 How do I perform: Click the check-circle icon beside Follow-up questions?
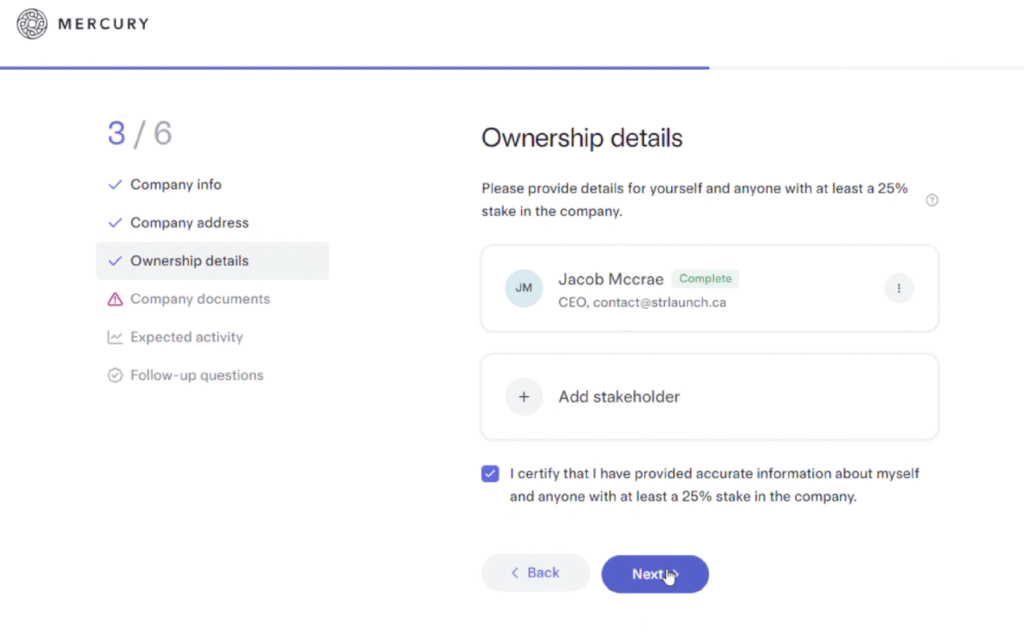tap(115, 376)
